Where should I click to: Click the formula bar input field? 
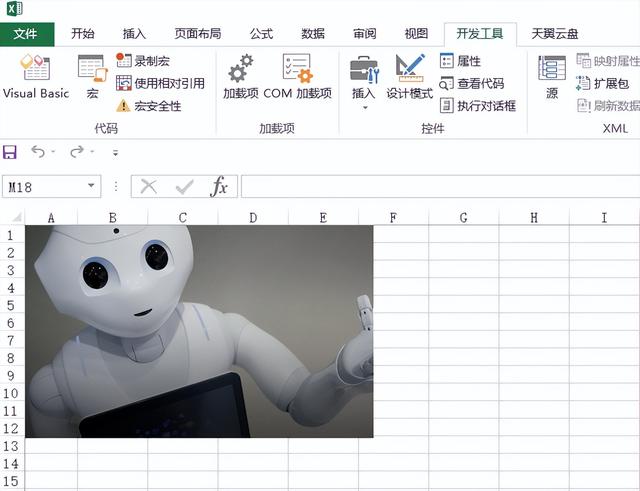(x=440, y=186)
